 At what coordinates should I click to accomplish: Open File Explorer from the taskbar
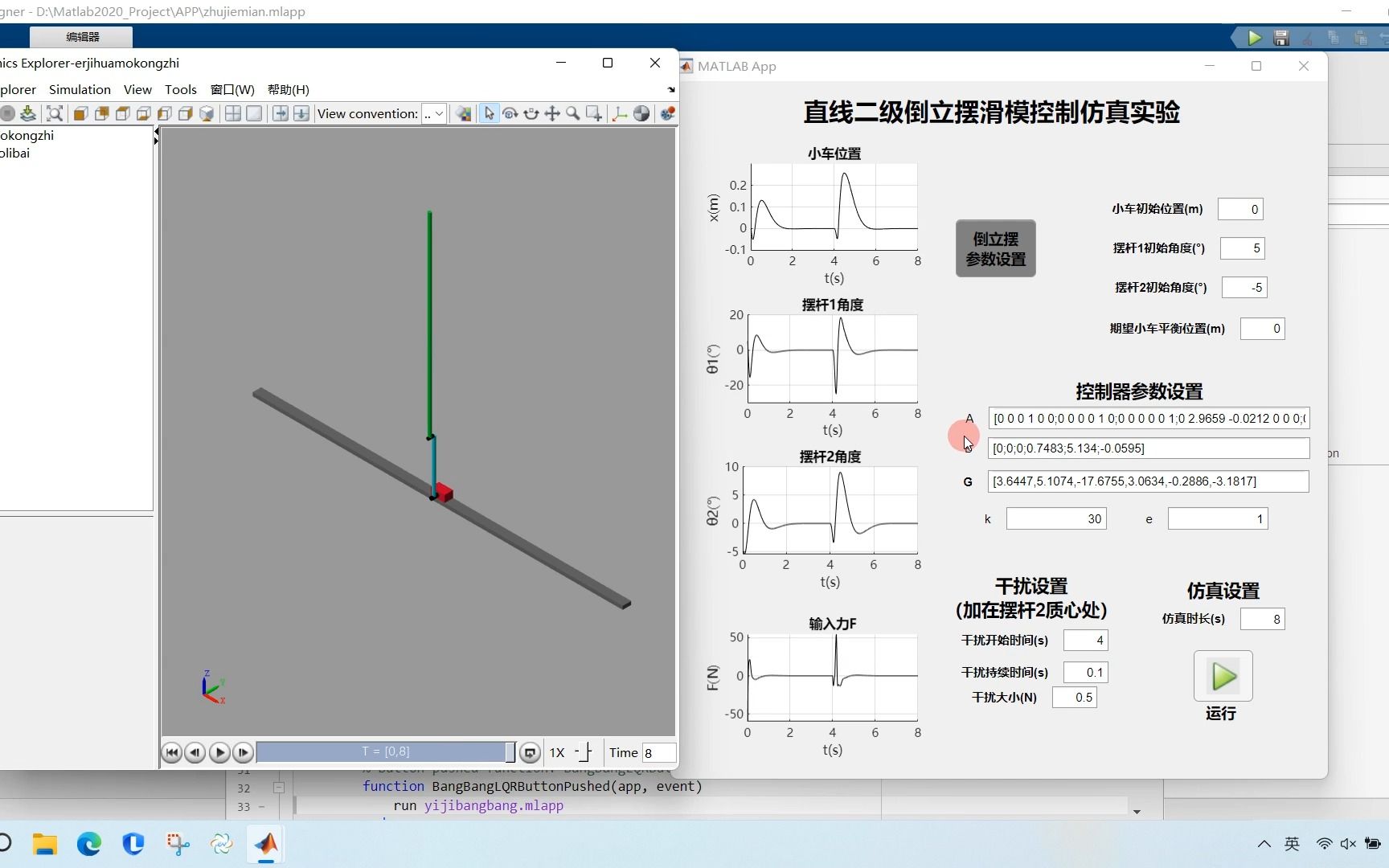(x=45, y=844)
